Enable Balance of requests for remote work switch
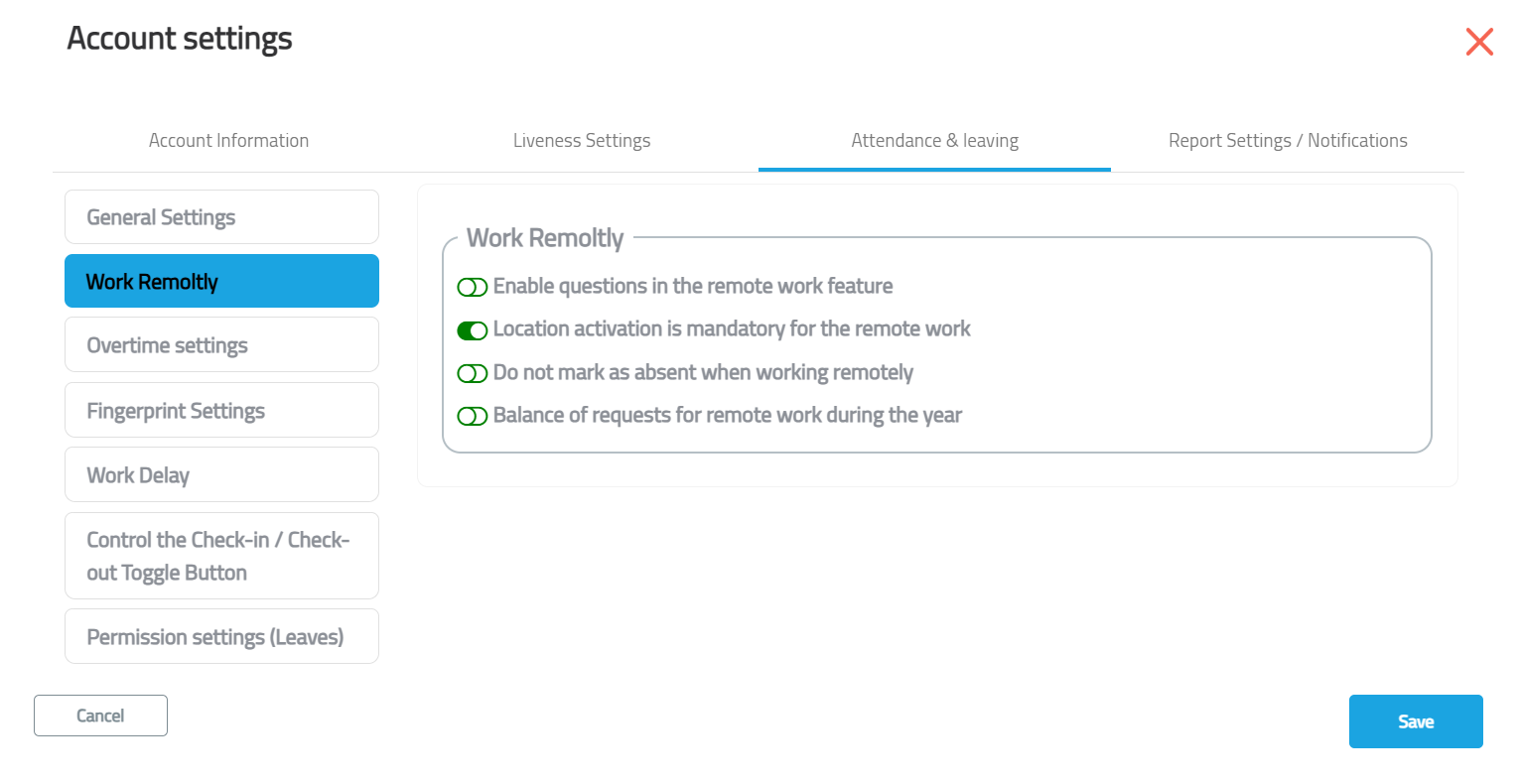 pyautogui.click(x=473, y=416)
